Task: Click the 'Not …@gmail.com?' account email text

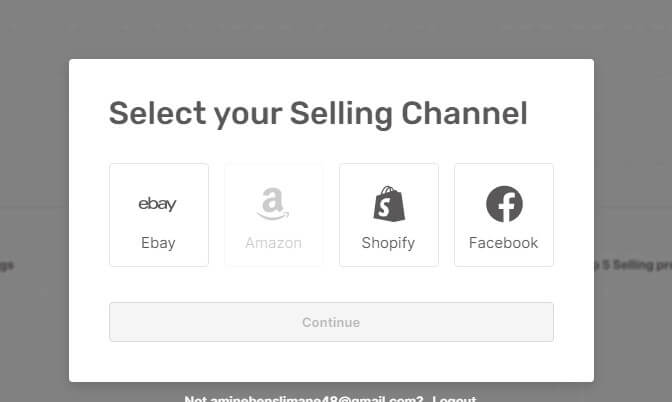Action: (303, 399)
